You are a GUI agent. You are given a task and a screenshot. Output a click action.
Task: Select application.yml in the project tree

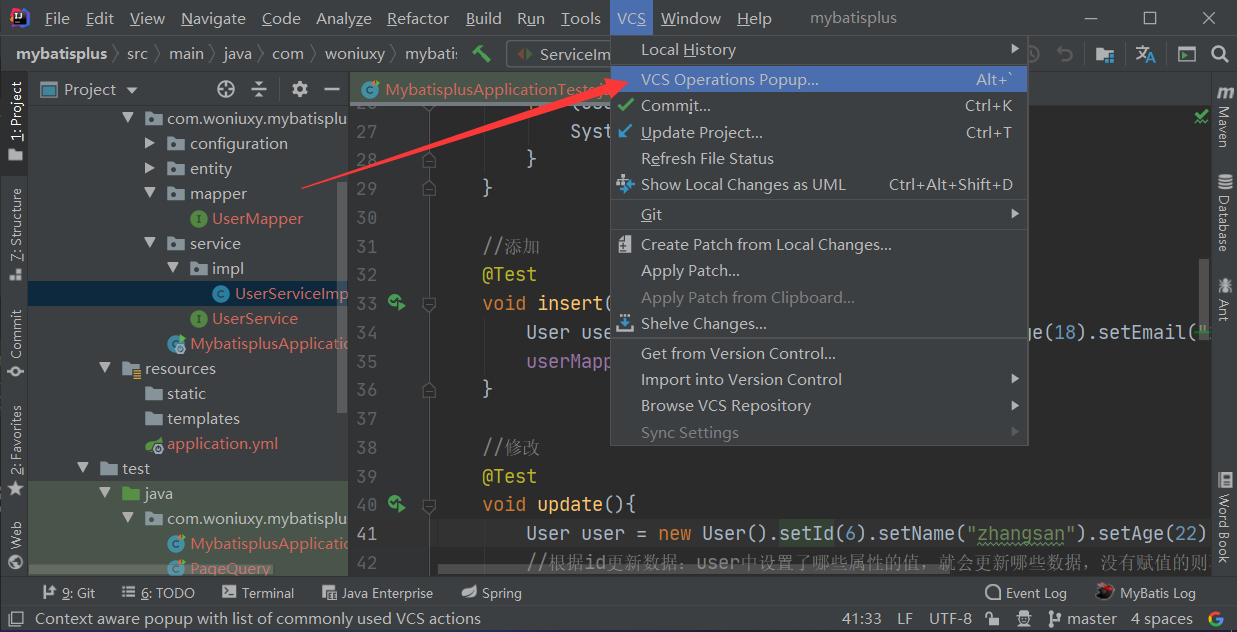(222, 443)
